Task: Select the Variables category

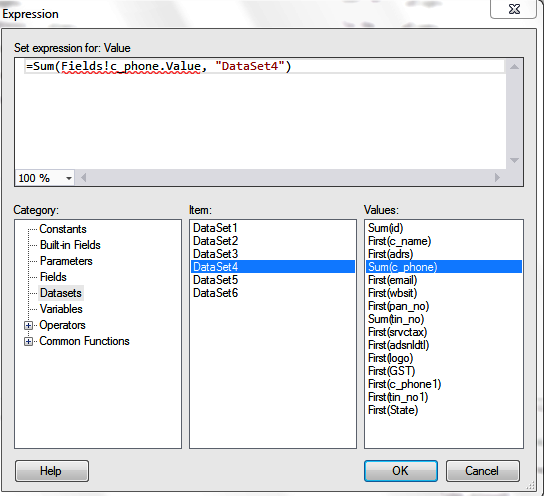Action: [x=61, y=309]
